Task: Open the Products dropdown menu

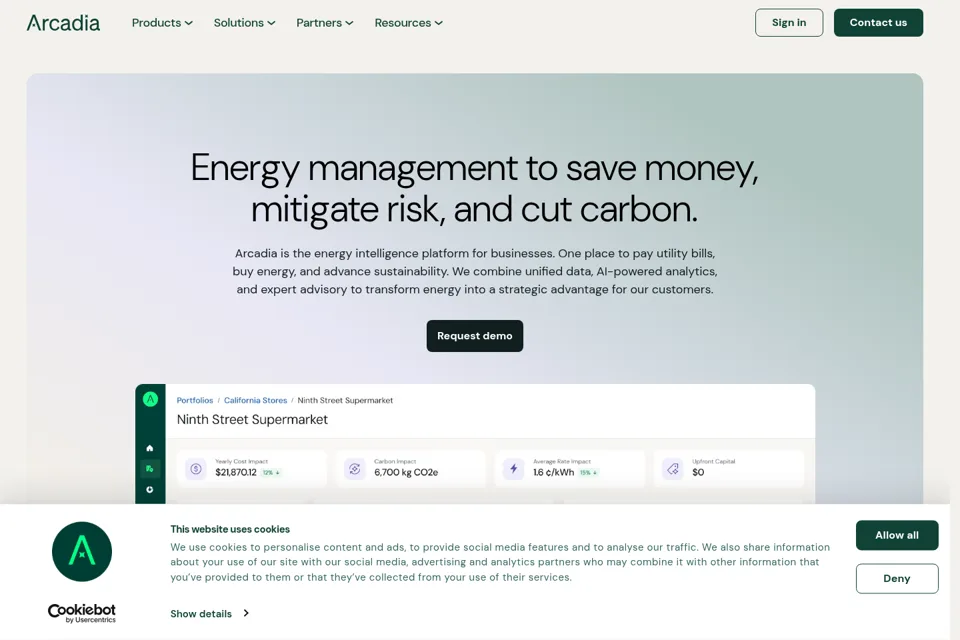Action: (162, 23)
